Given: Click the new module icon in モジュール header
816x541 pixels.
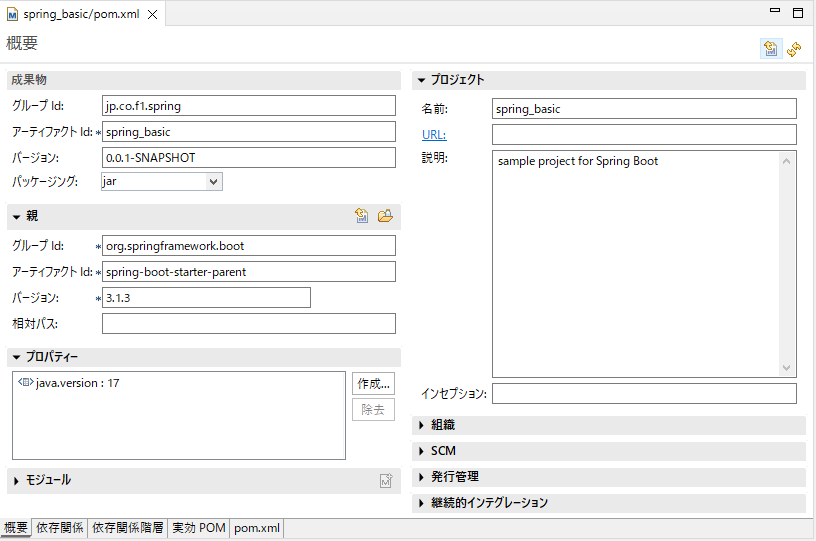Looking at the screenshot, I should click(386, 481).
